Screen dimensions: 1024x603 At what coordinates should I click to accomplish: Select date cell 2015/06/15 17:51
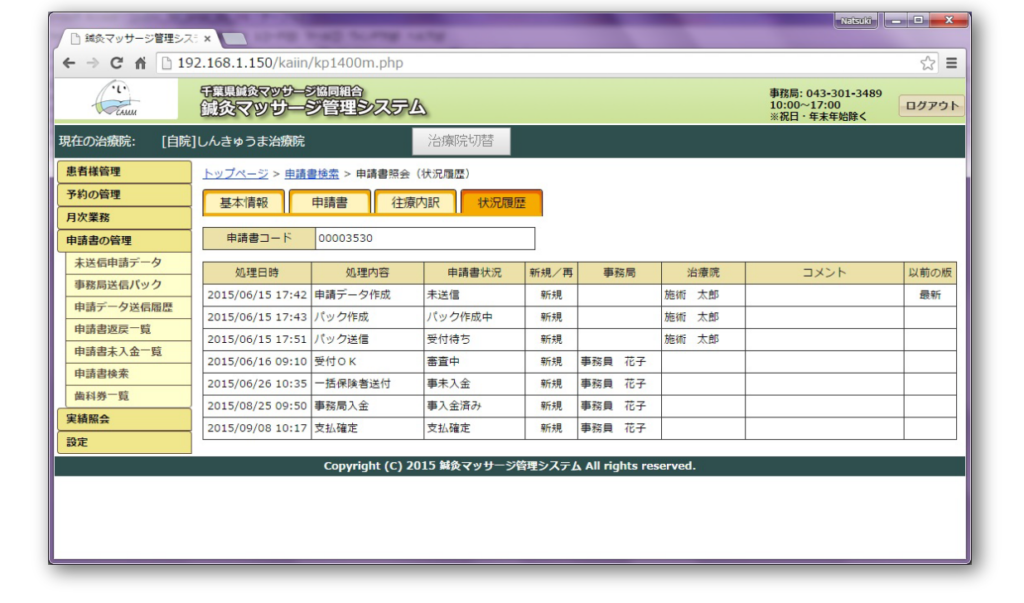click(257, 340)
